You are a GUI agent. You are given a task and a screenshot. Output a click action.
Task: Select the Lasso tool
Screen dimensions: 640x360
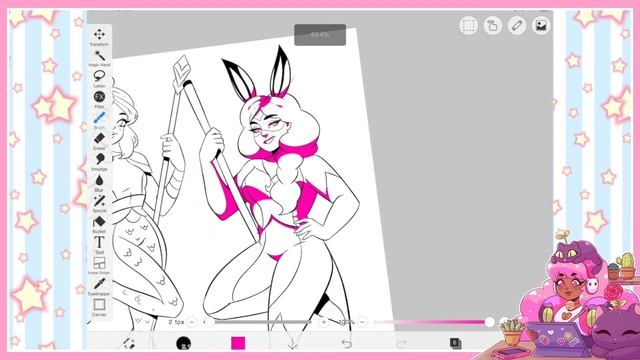99,78
